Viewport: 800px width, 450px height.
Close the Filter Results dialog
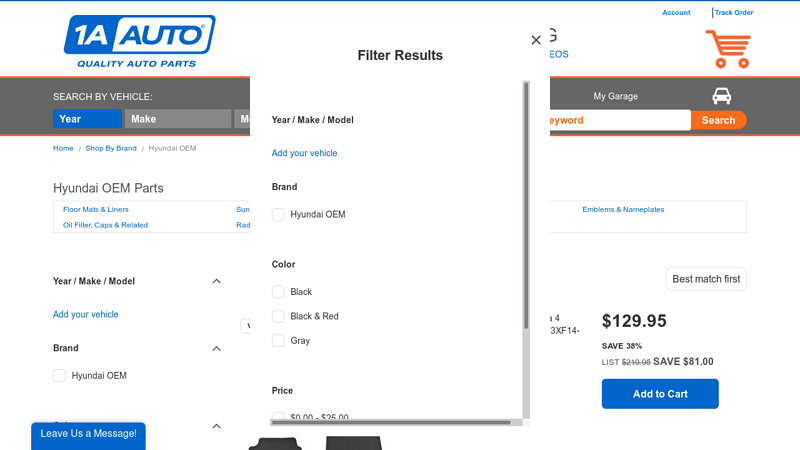click(536, 40)
